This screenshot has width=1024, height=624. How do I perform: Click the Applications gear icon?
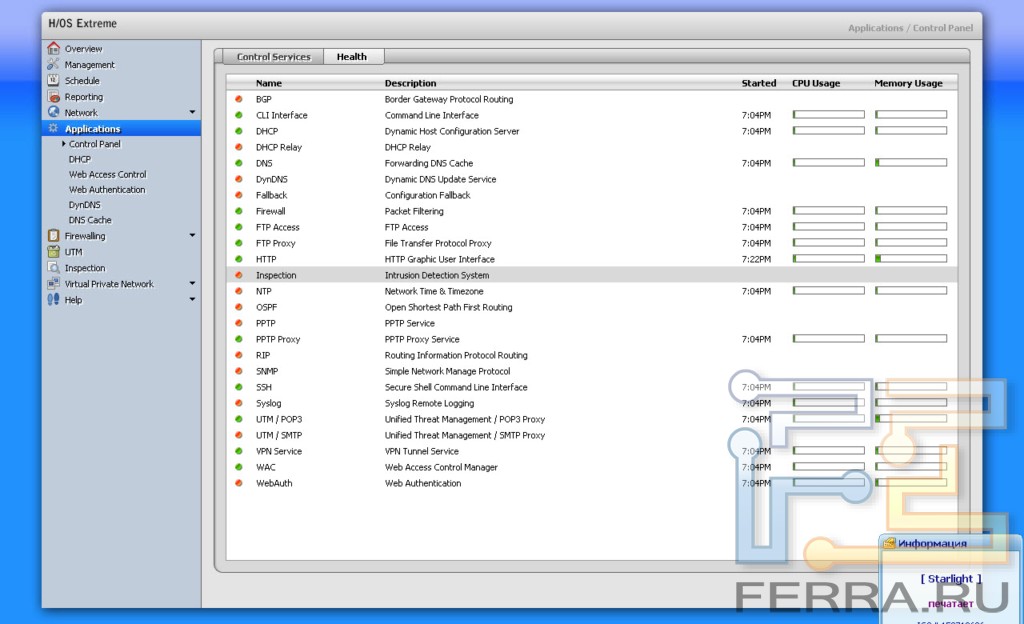click(x=53, y=129)
